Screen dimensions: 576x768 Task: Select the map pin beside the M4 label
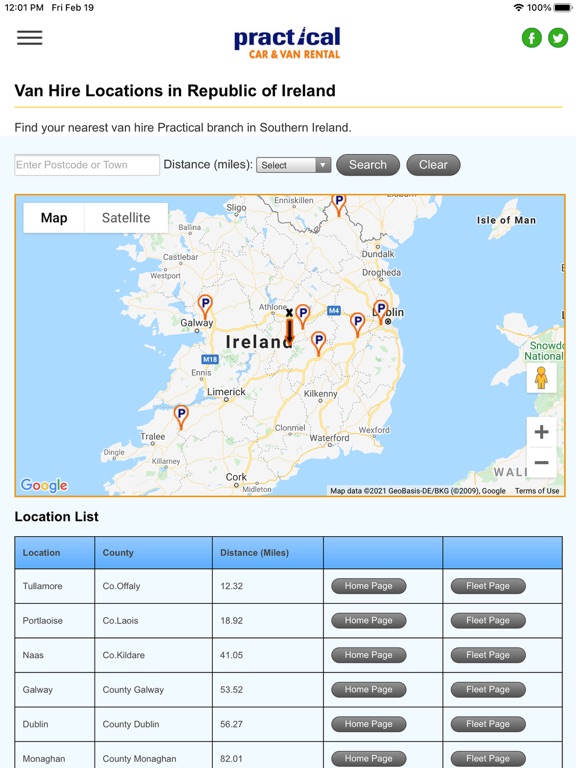click(x=358, y=325)
